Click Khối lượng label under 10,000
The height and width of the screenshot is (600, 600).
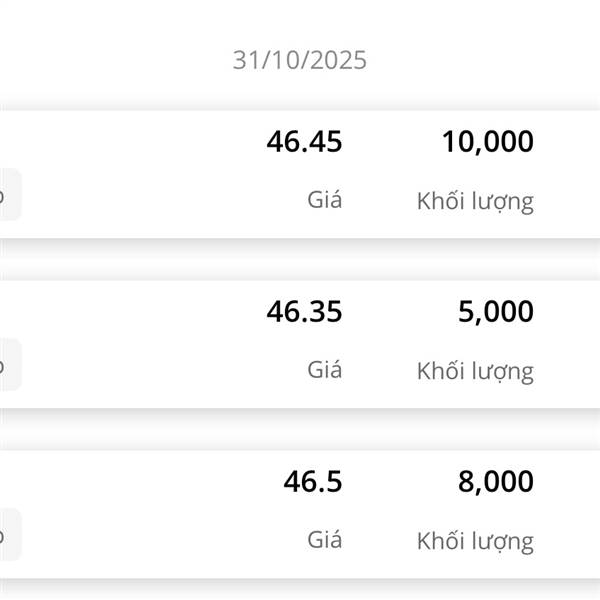(475, 201)
